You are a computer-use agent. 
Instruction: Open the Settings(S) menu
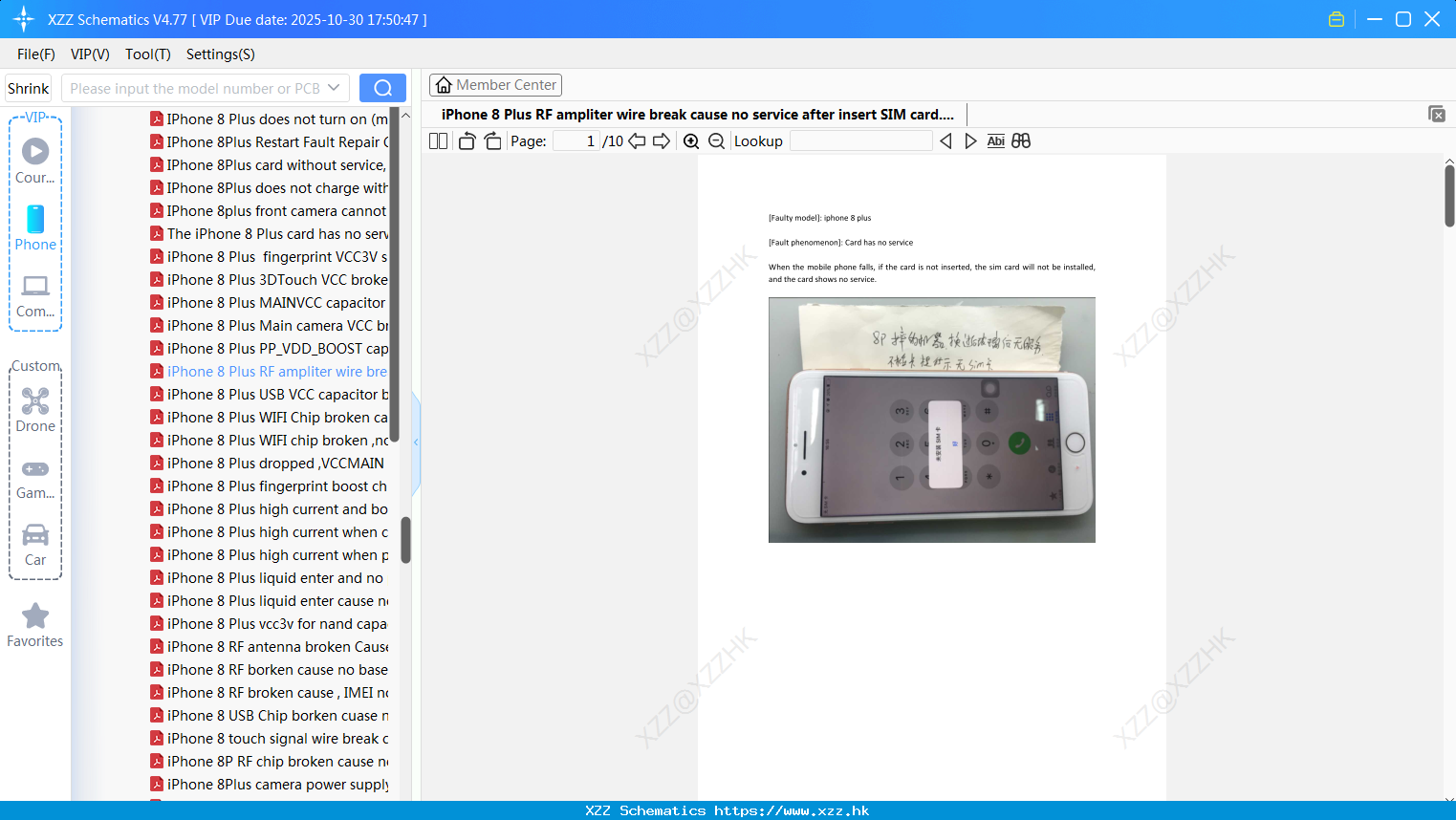221,54
